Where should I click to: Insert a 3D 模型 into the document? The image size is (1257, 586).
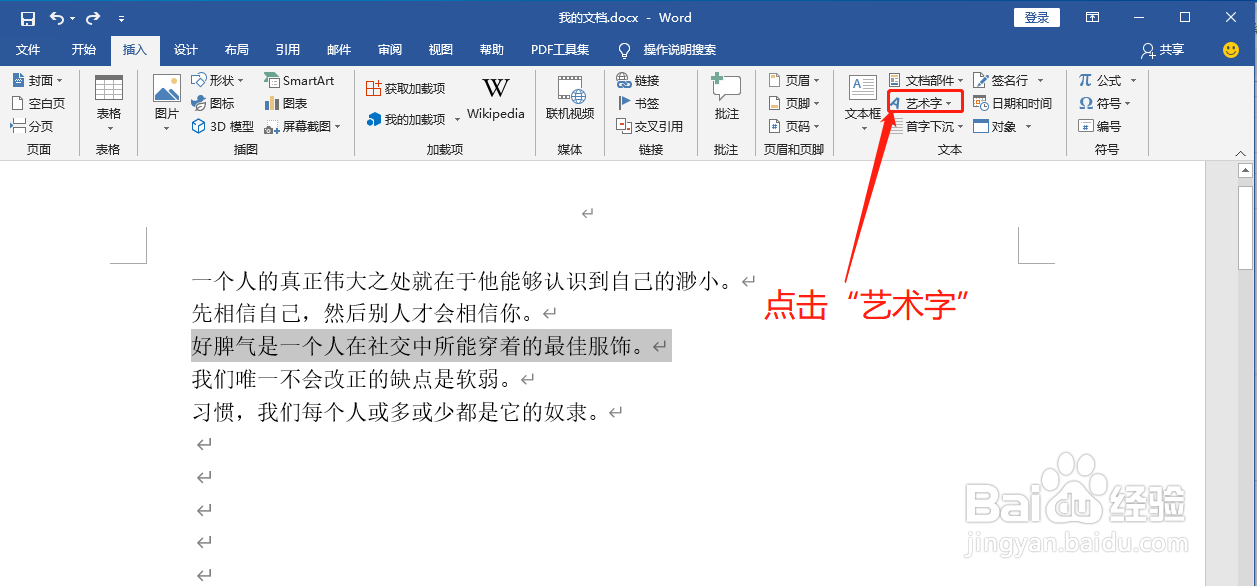click(220, 125)
